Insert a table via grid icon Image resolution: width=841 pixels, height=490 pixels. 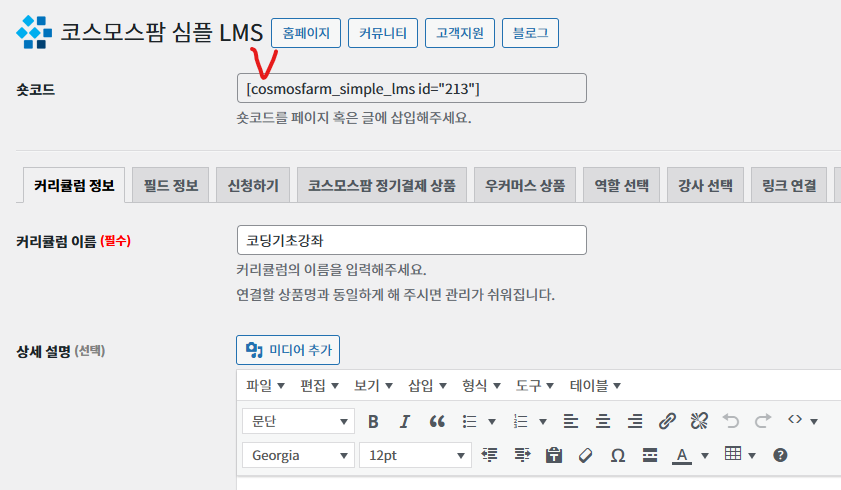click(x=733, y=454)
